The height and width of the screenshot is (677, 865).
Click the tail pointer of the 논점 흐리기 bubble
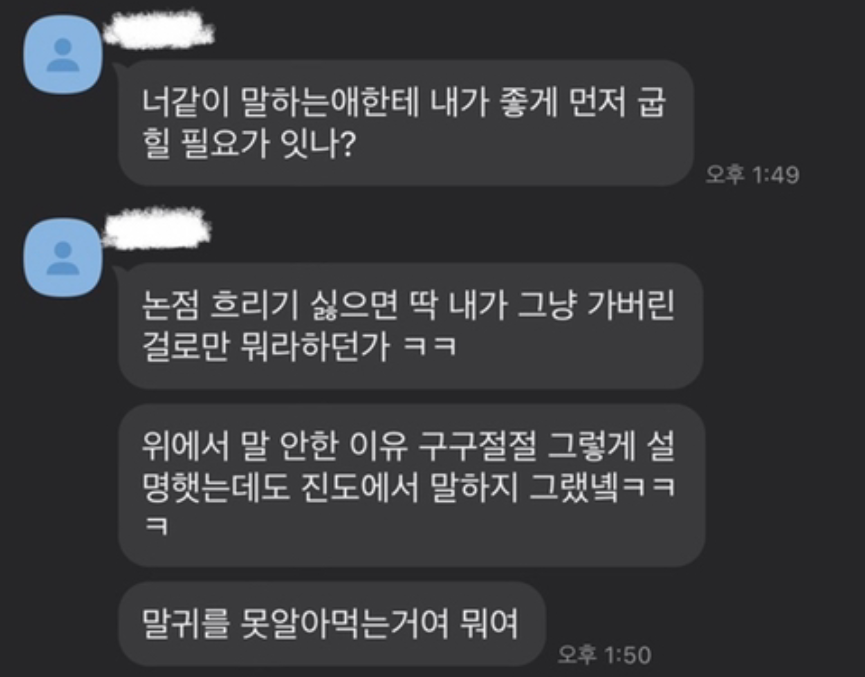click(x=119, y=274)
